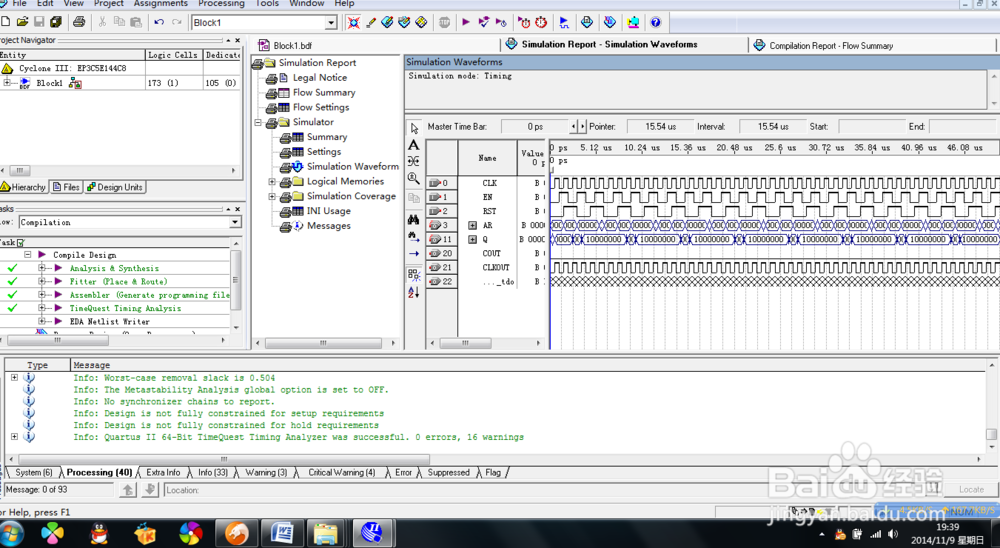This screenshot has width=1000, height=548.
Task: Select the CLK signal row
Action: 488,183
